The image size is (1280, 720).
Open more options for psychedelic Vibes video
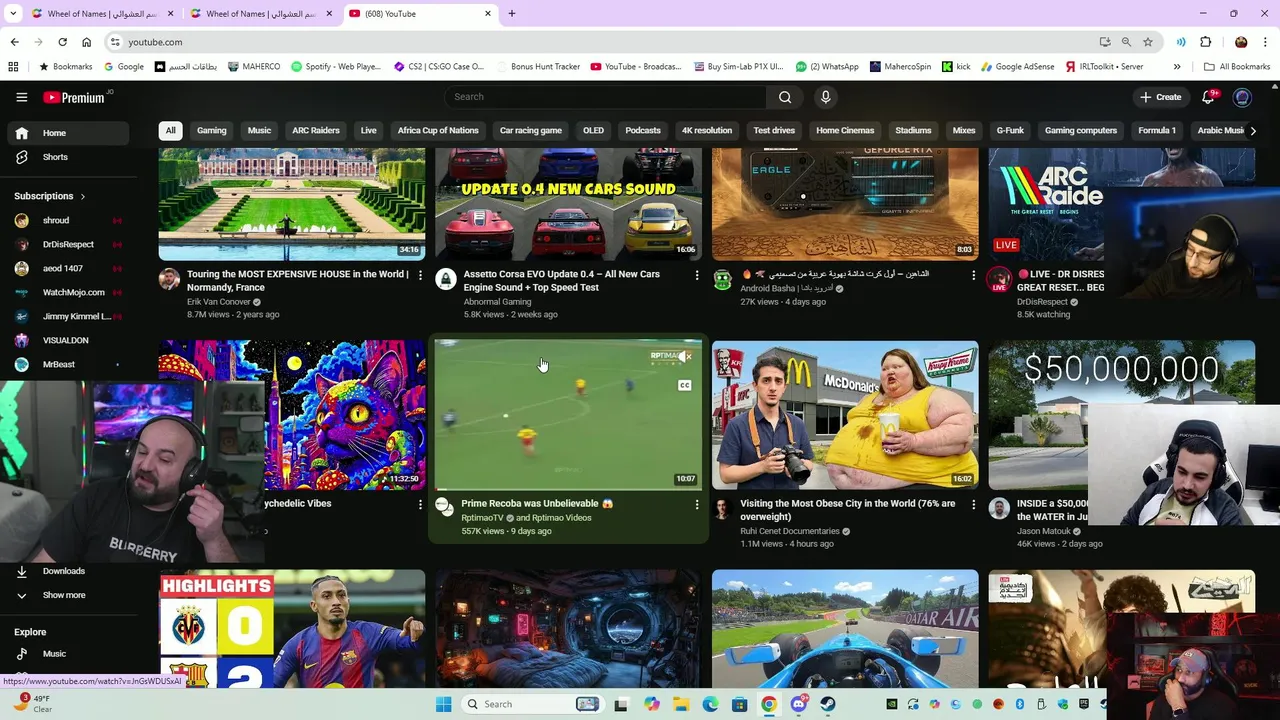pos(420,505)
